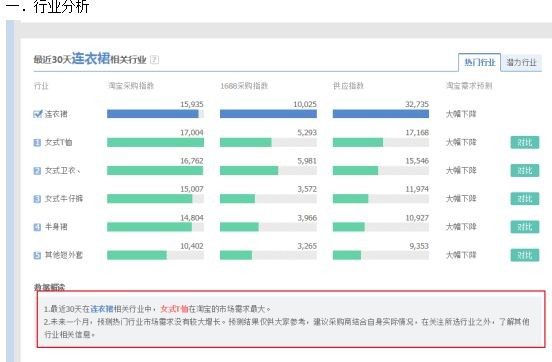Open the 半身裙 industry name

(x=56, y=227)
